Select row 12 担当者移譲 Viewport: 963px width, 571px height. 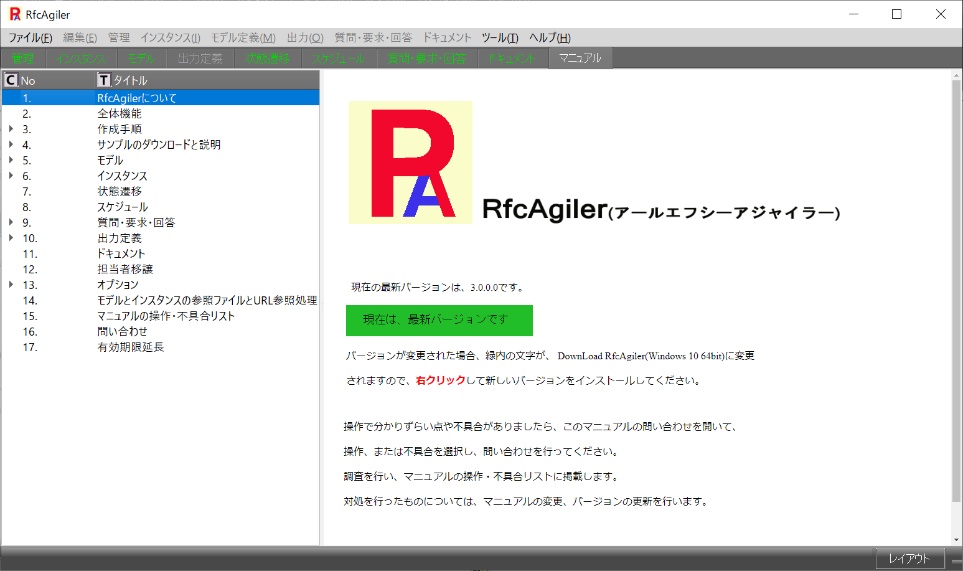(x=160, y=269)
